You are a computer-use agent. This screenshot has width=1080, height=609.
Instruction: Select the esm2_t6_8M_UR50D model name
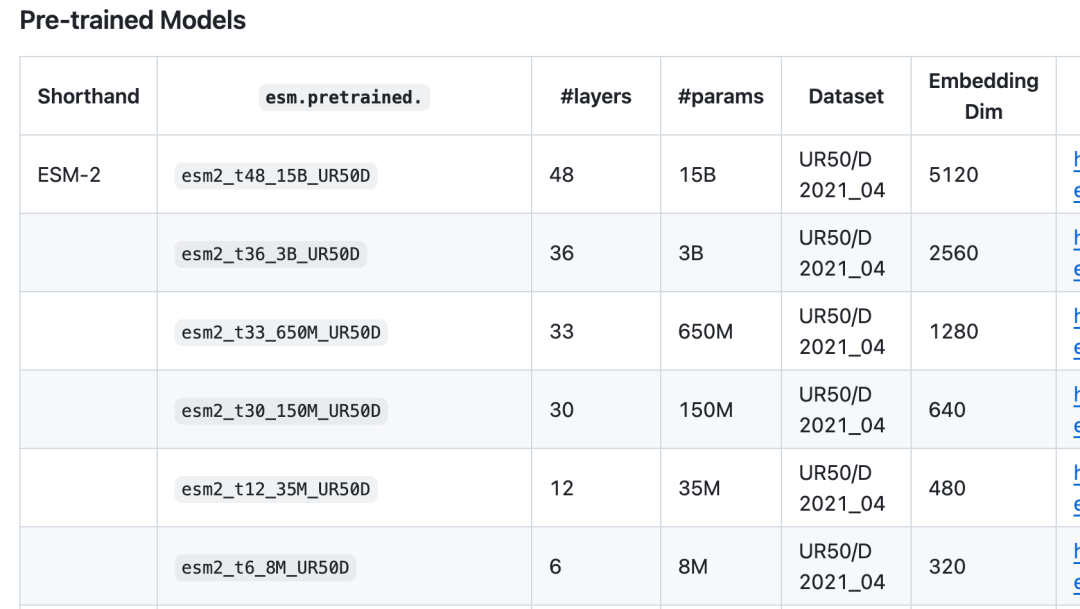(265, 568)
